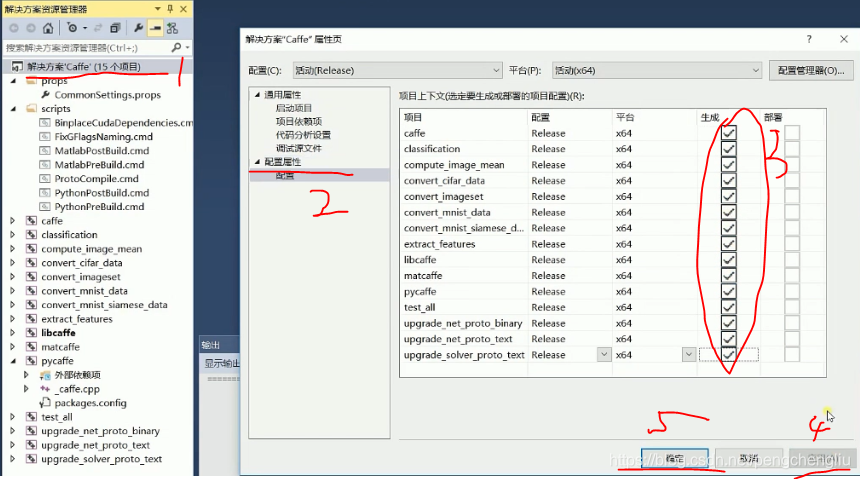This screenshot has width=860, height=479.
Task: Toggle build checkbox for libcaffe row
Action: point(728,260)
